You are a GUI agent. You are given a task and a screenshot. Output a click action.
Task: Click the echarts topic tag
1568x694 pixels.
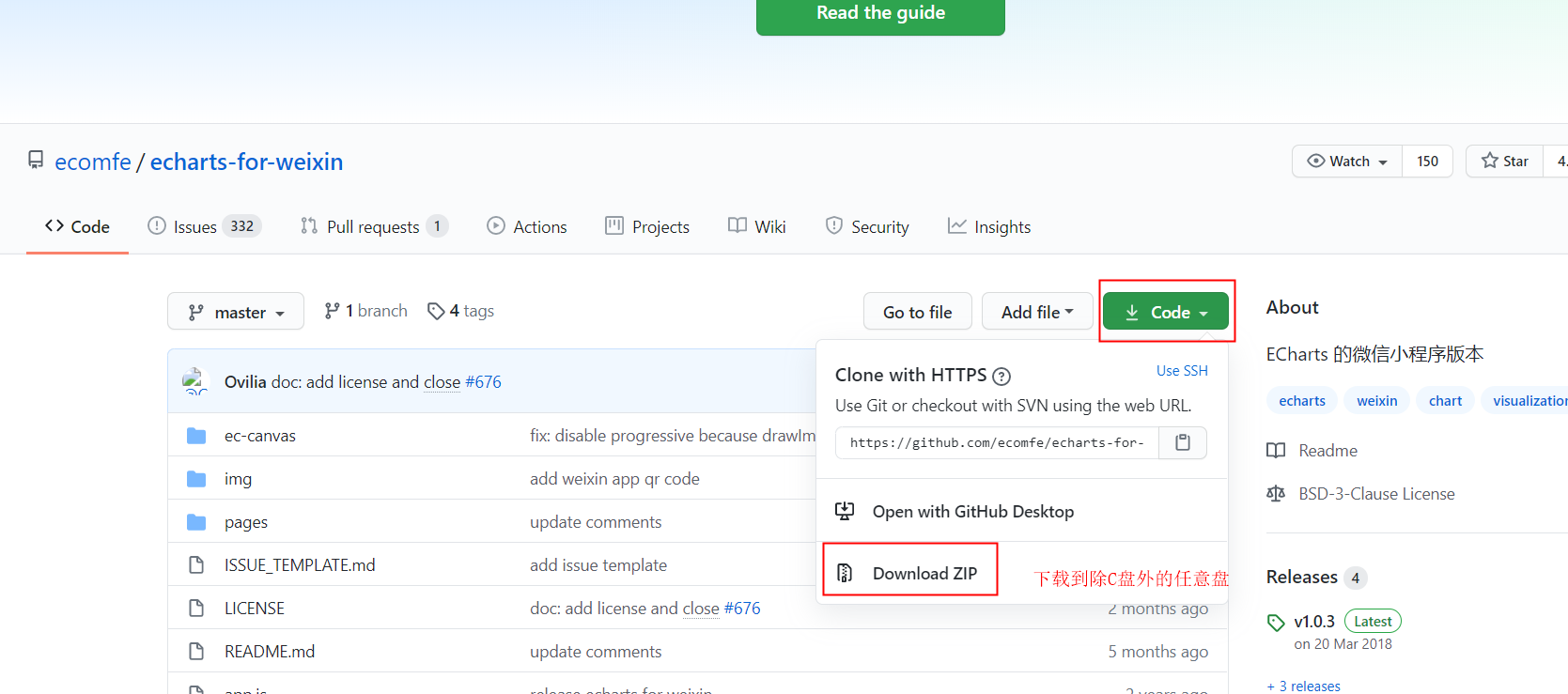(1302, 401)
